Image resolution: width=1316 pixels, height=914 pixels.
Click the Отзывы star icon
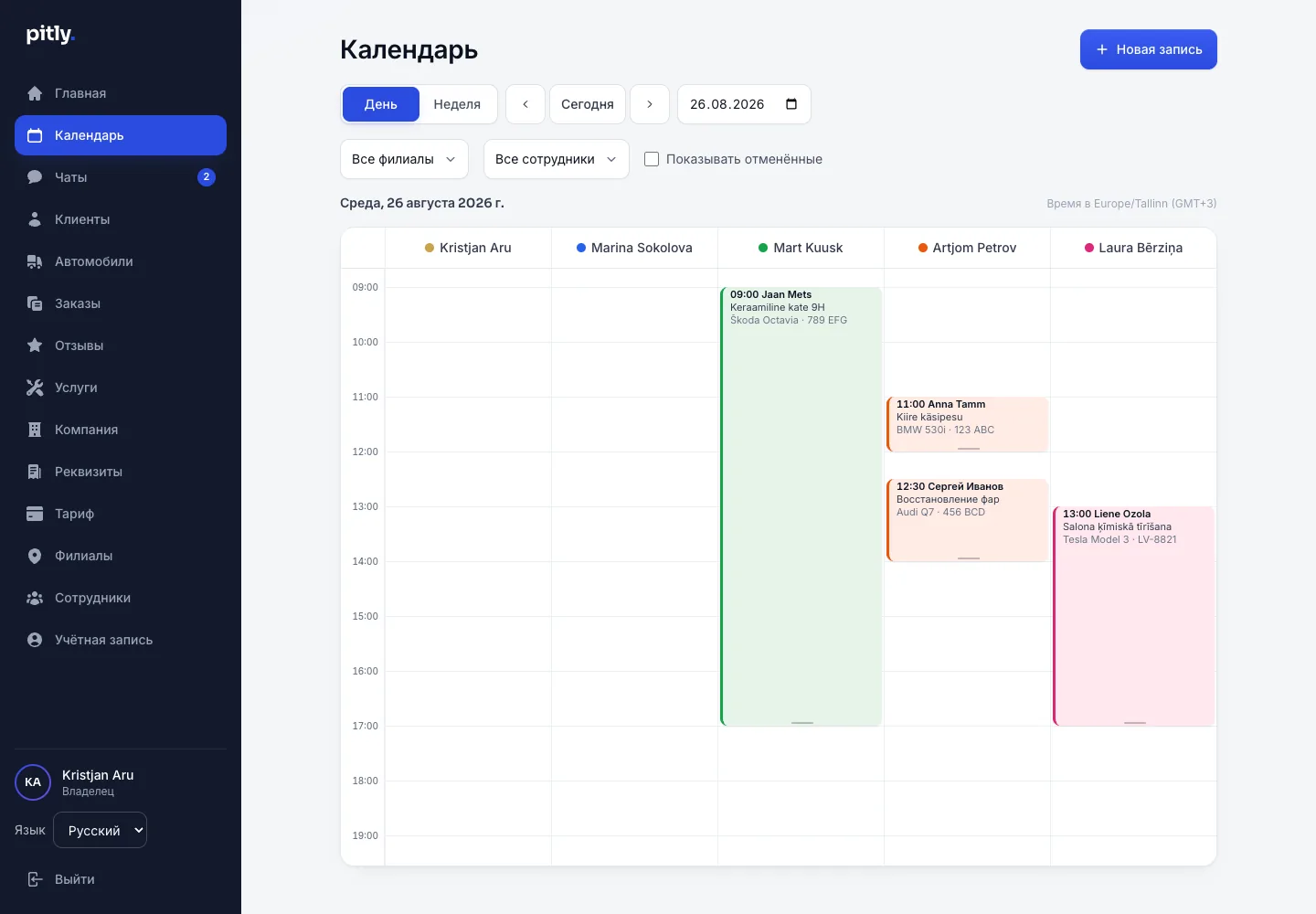35,345
